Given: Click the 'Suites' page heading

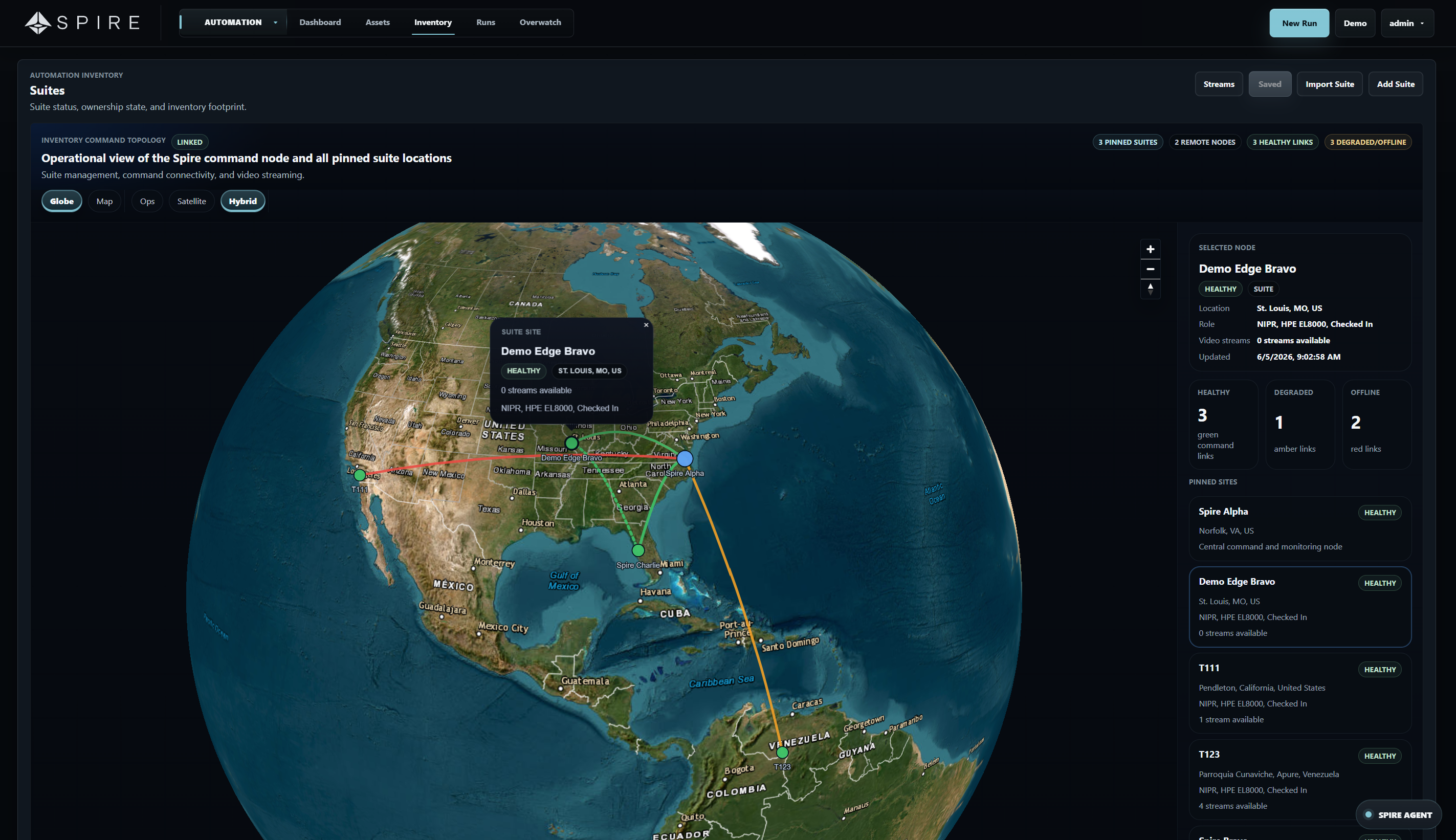Looking at the screenshot, I should [x=47, y=91].
